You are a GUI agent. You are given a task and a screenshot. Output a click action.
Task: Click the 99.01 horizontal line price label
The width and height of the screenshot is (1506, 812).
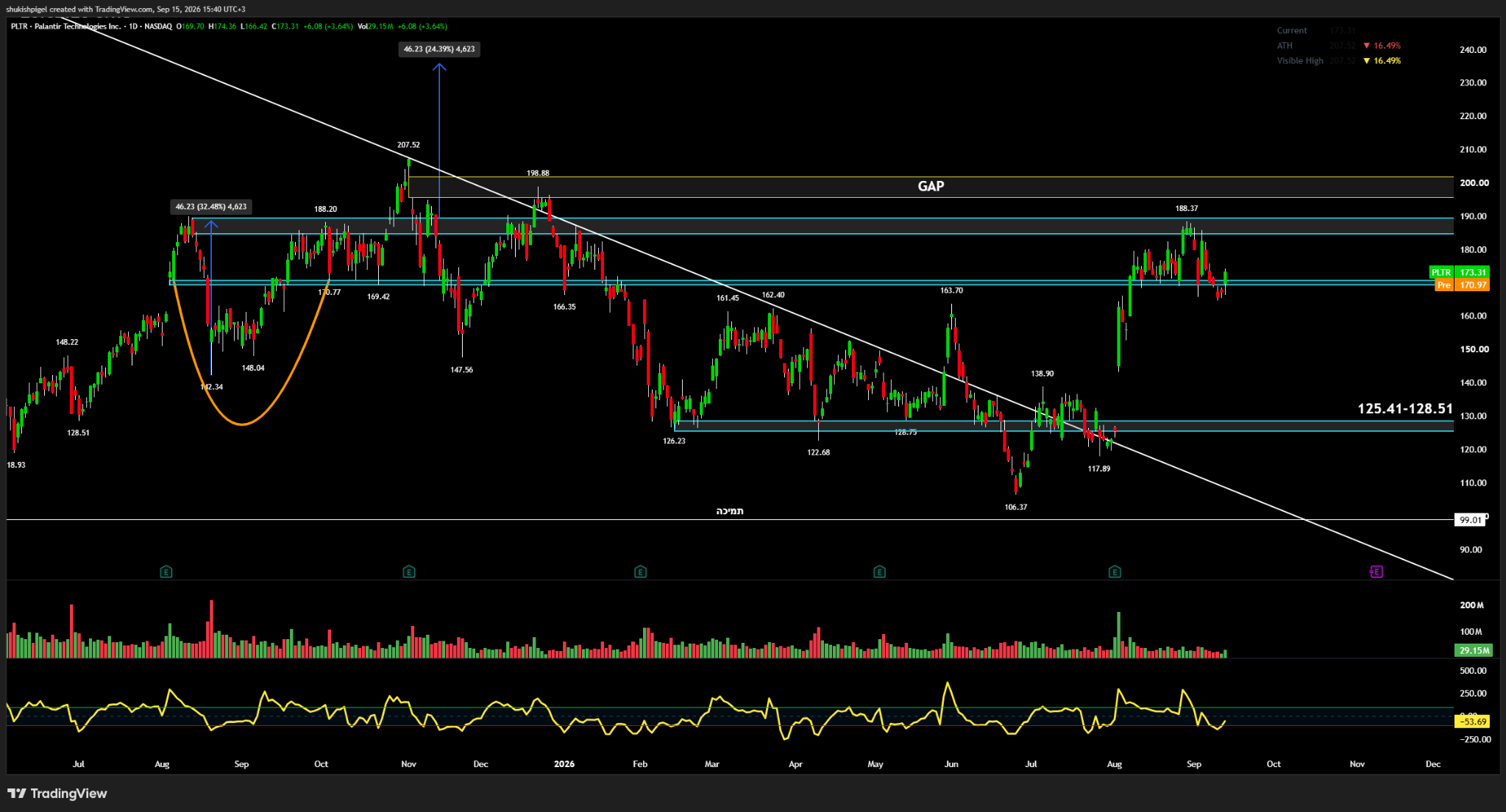(x=1471, y=520)
